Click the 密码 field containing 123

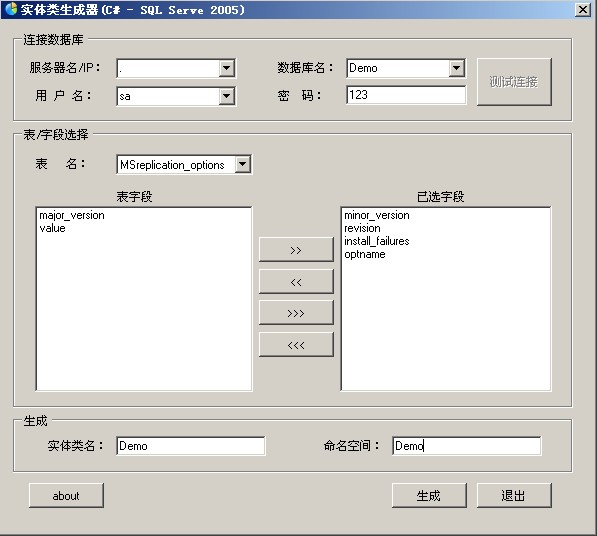tap(406, 95)
